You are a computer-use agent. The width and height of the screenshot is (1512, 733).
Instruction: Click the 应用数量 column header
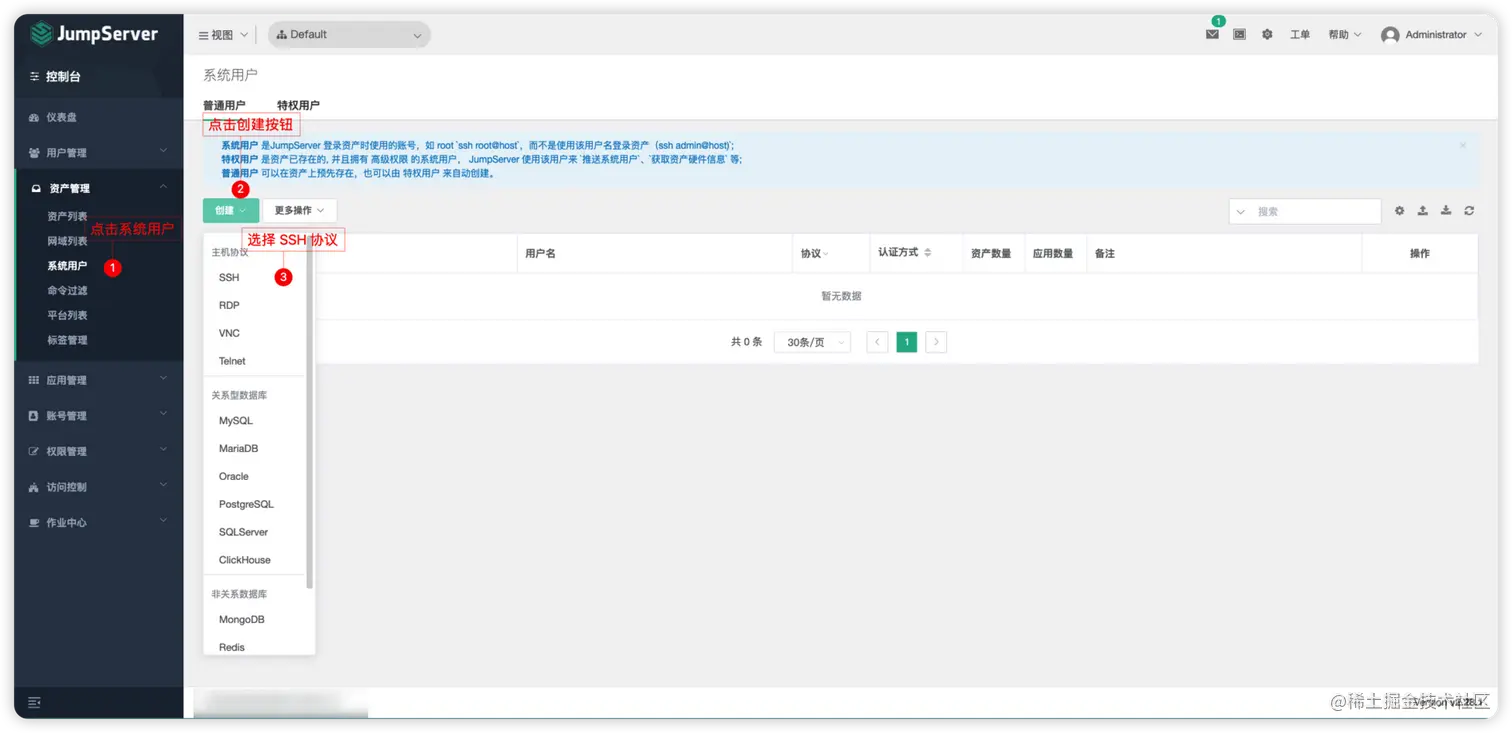[x=1053, y=254]
